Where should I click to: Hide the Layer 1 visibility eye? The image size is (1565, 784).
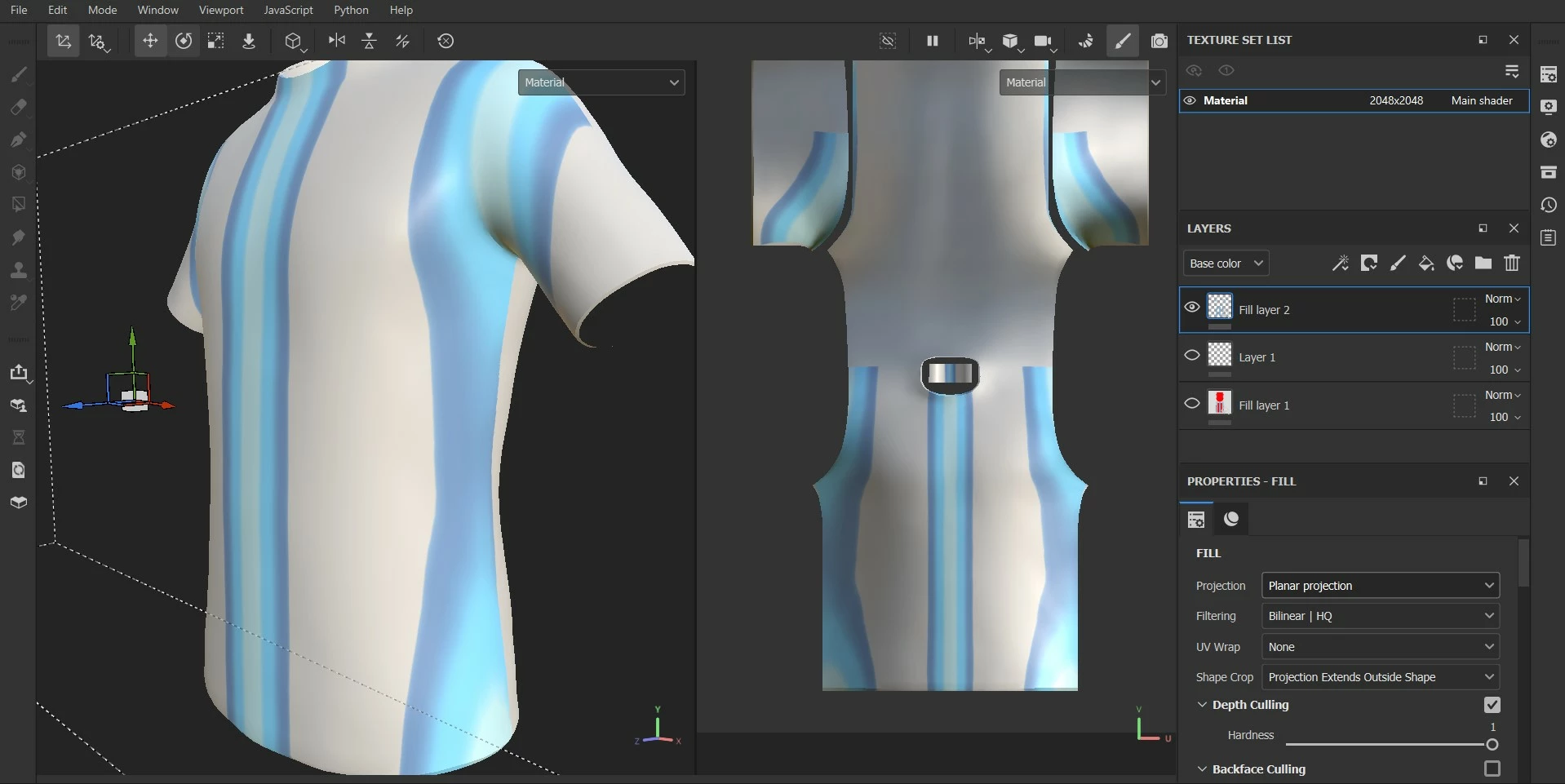coord(1192,355)
